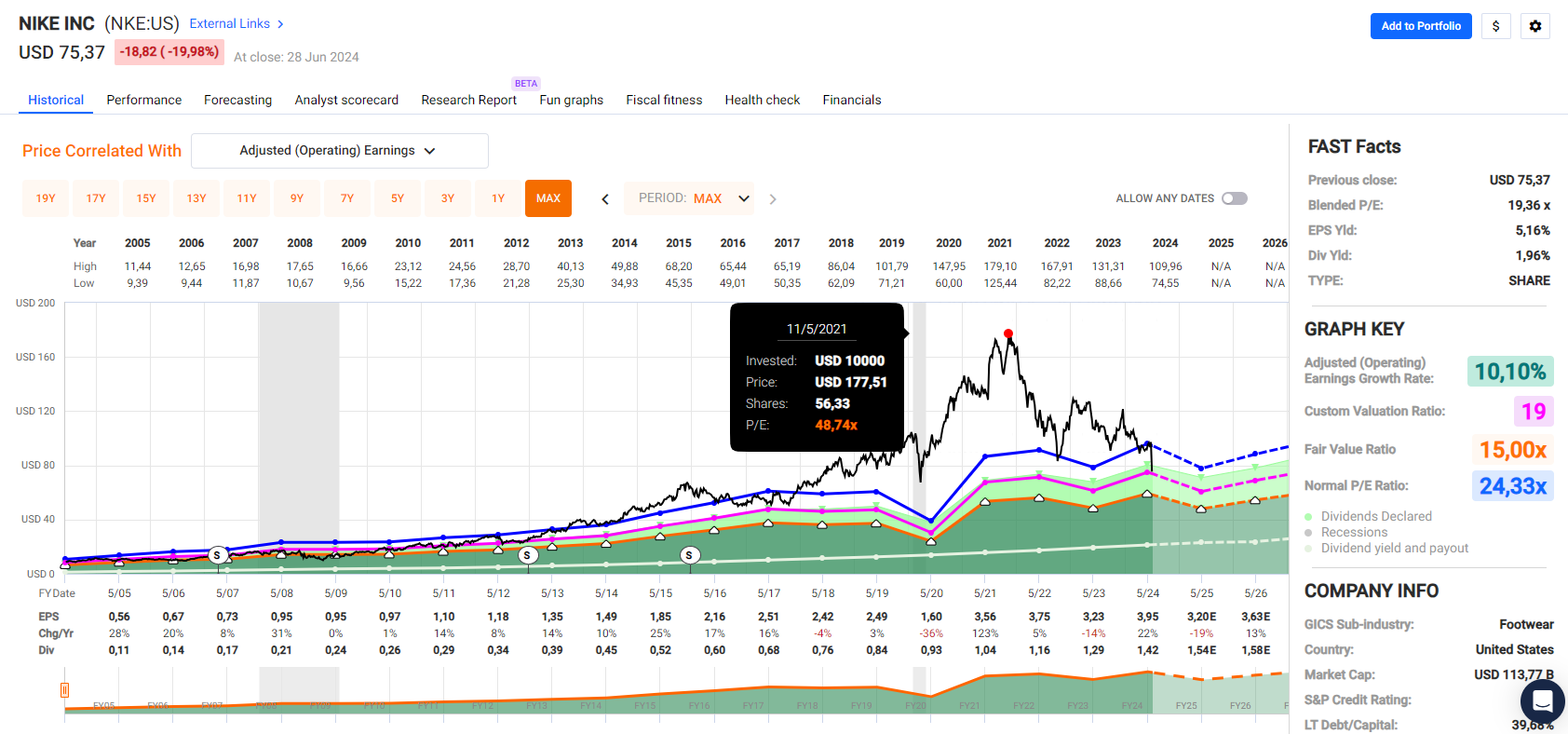Click the 10,10% earnings growth rate swatch
Image resolution: width=1568 pixels, height=734 pixels.
pyautogui.click(x=1509, y=372)
